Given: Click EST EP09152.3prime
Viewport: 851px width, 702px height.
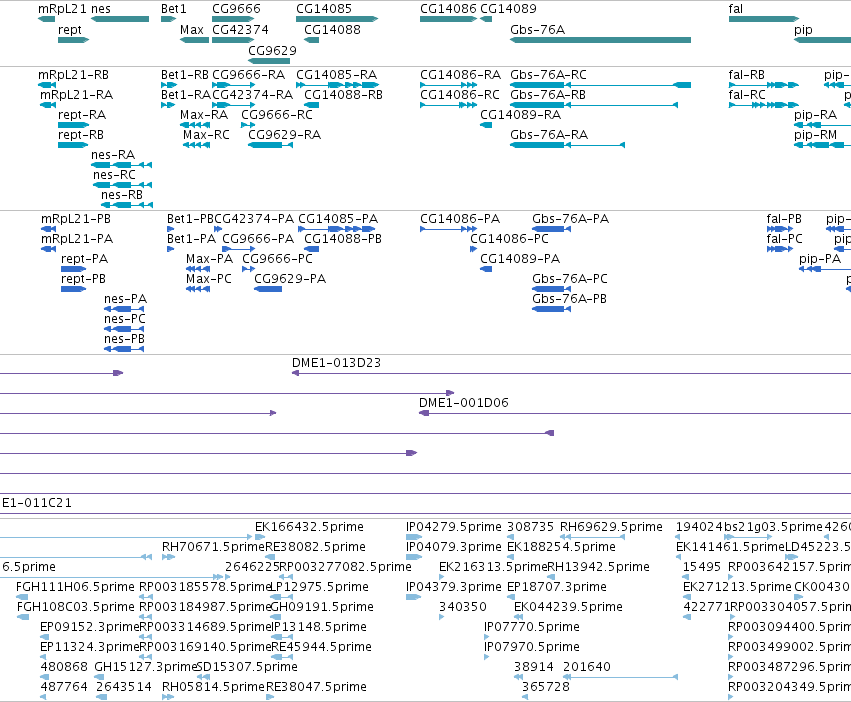Looking at the screenshot, I should pyautogui.click(x=90, y=627).
